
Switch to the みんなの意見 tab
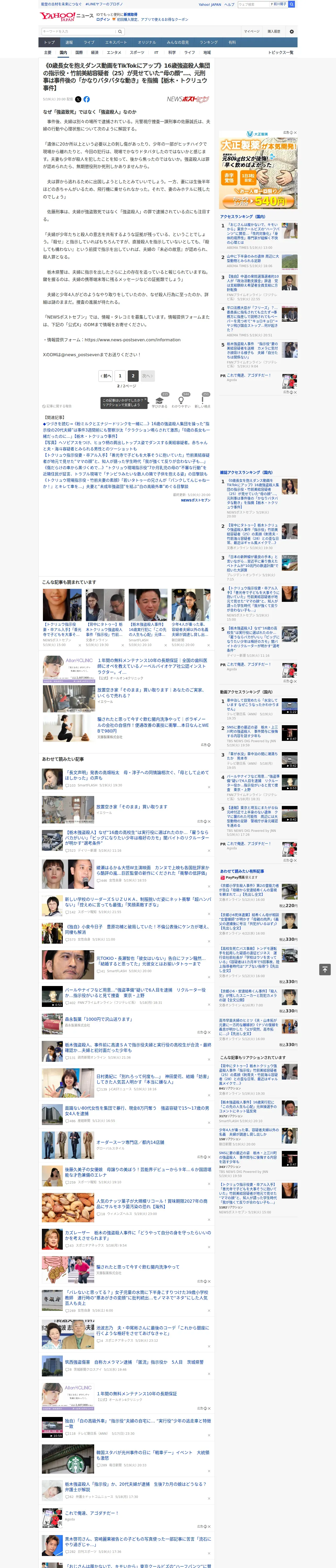[x=177, y=43]
